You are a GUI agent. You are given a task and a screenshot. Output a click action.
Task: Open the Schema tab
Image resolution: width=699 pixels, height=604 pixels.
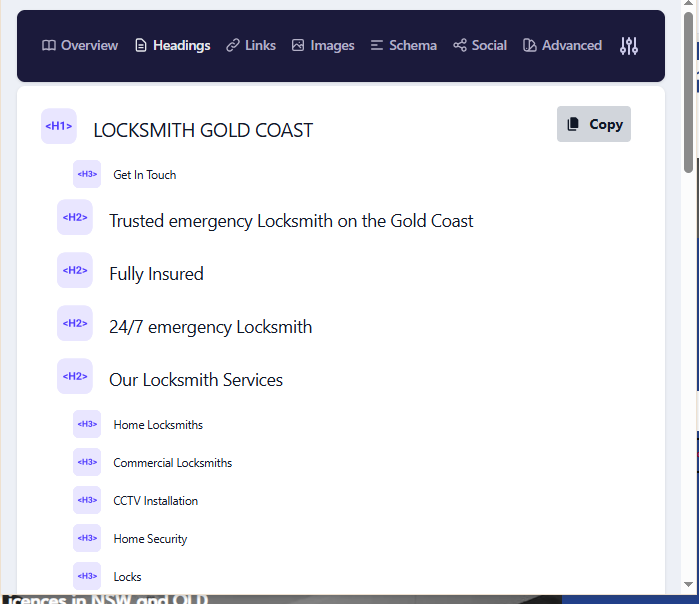[x=403, y=45]
